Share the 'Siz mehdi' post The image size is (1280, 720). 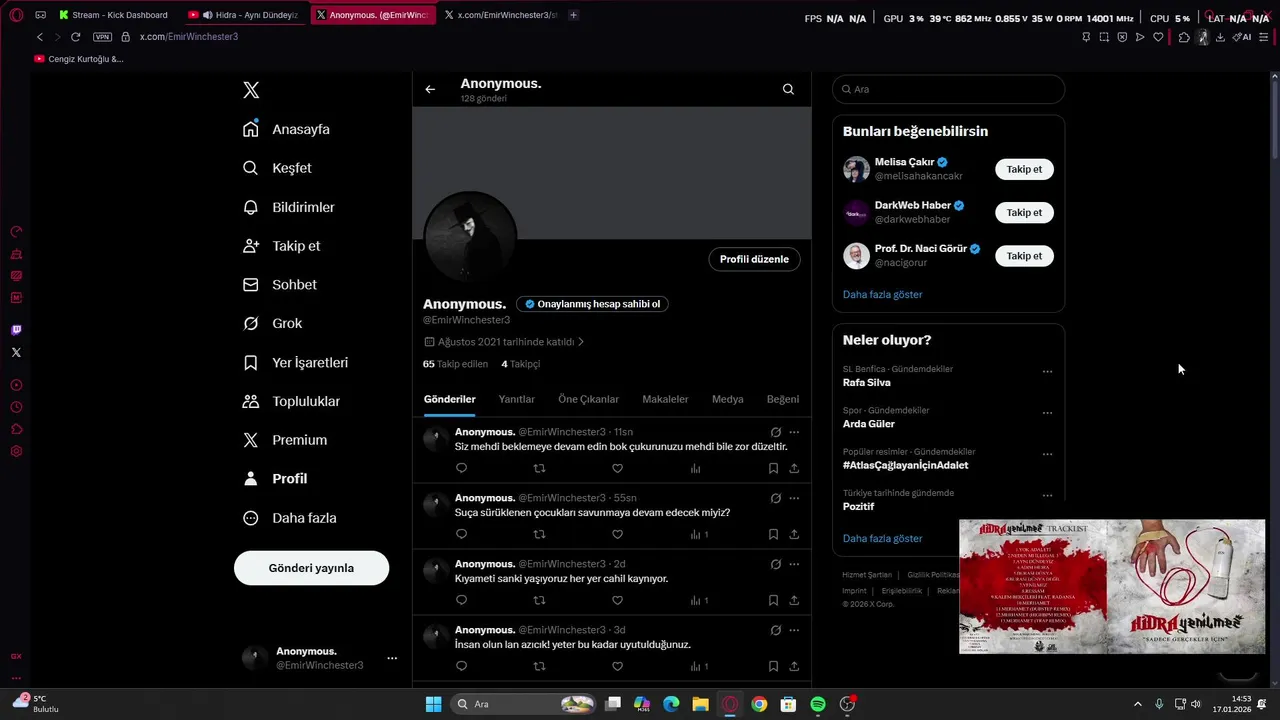pos(794,468)
